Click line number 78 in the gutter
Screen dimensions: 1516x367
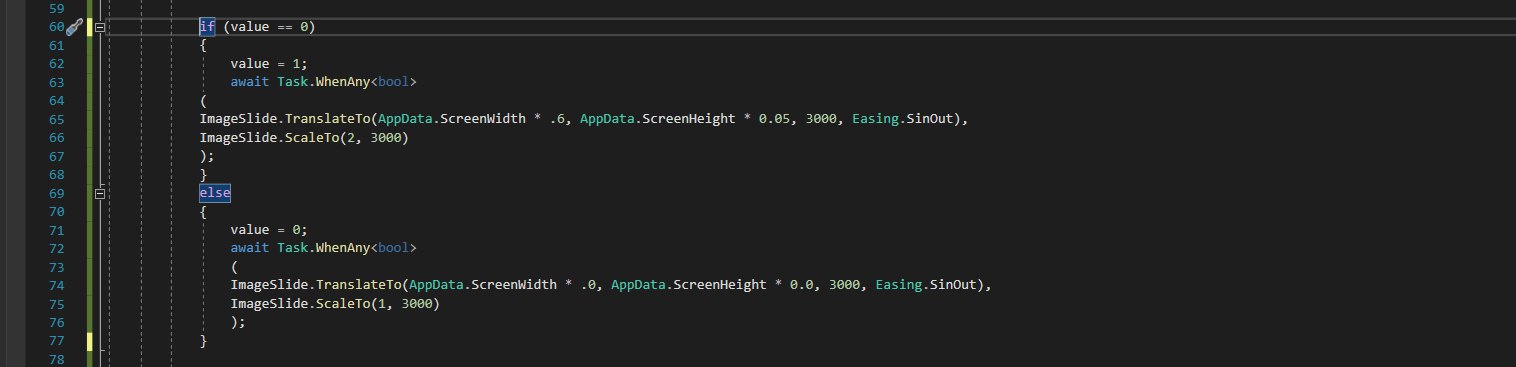(x=57, y=358)
